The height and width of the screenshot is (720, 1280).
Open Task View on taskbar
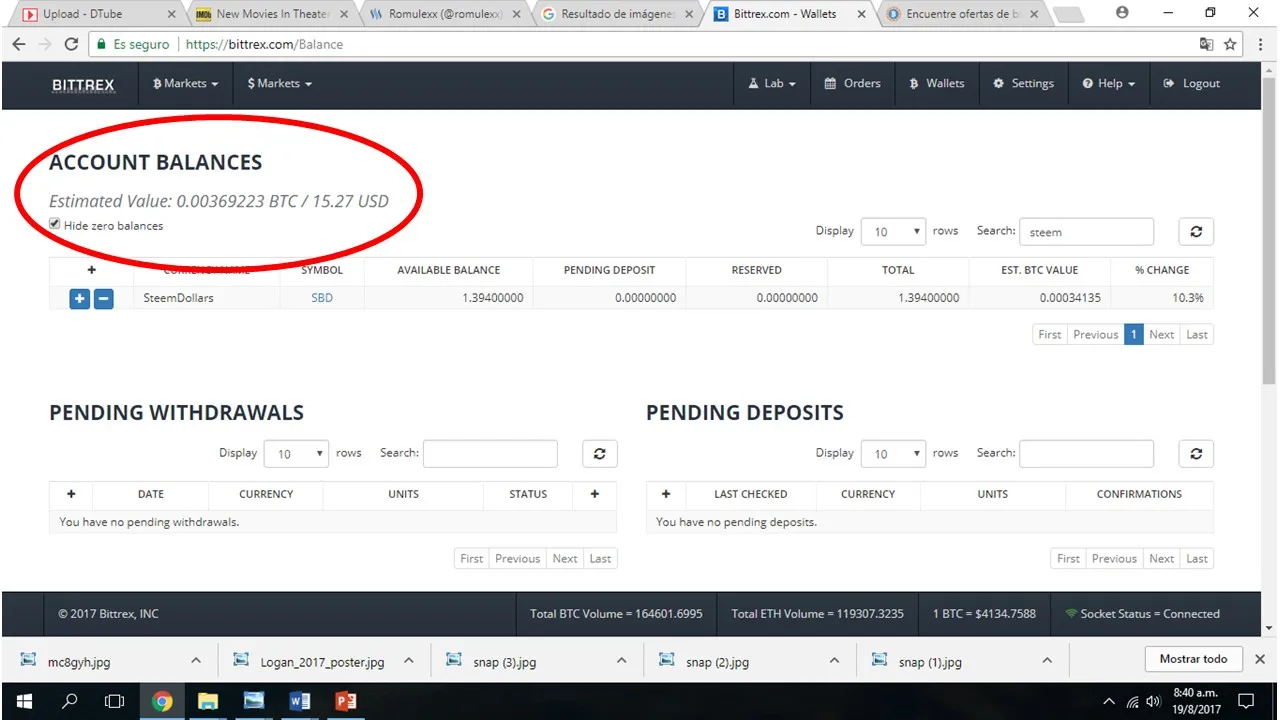pyautogui.click(x=115, y=701)
